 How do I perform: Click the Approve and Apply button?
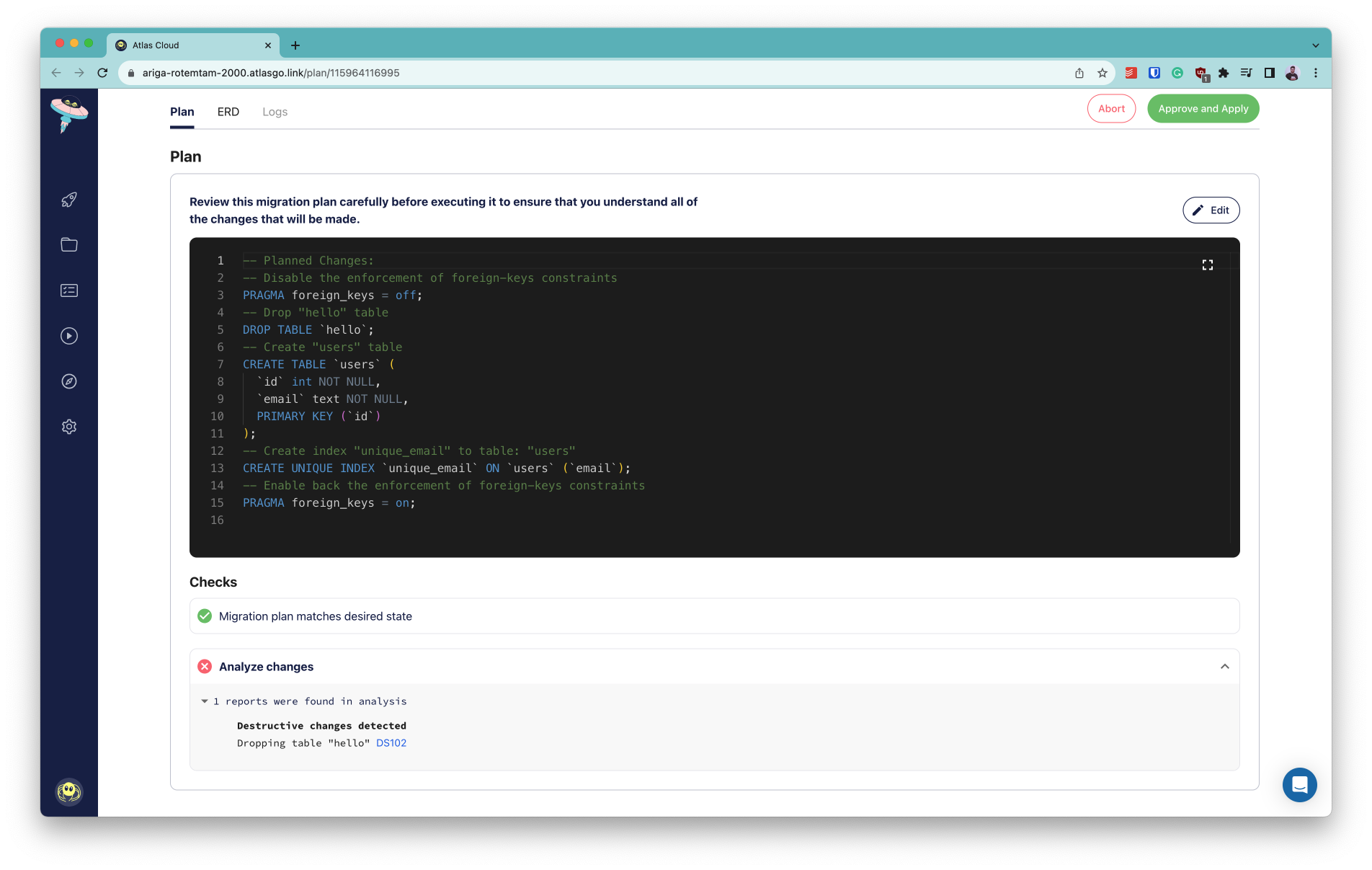(x=1203, y=109)
